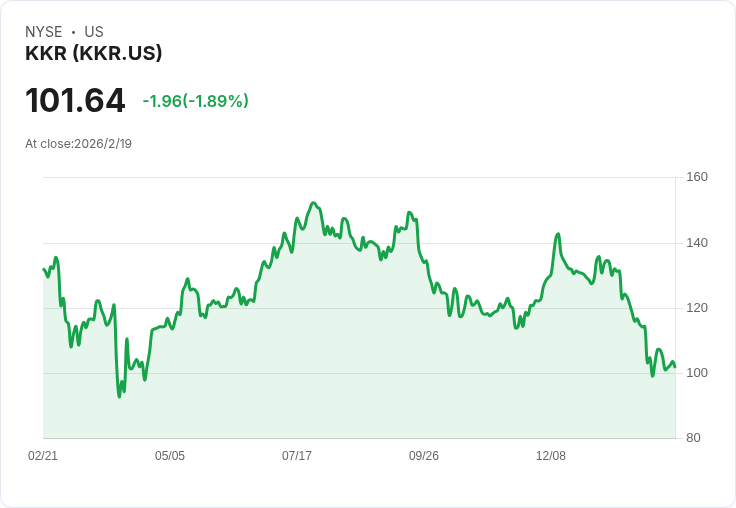Select the 140 price axis label
Viewport: 736px width, 508px height.
[697, 243]
